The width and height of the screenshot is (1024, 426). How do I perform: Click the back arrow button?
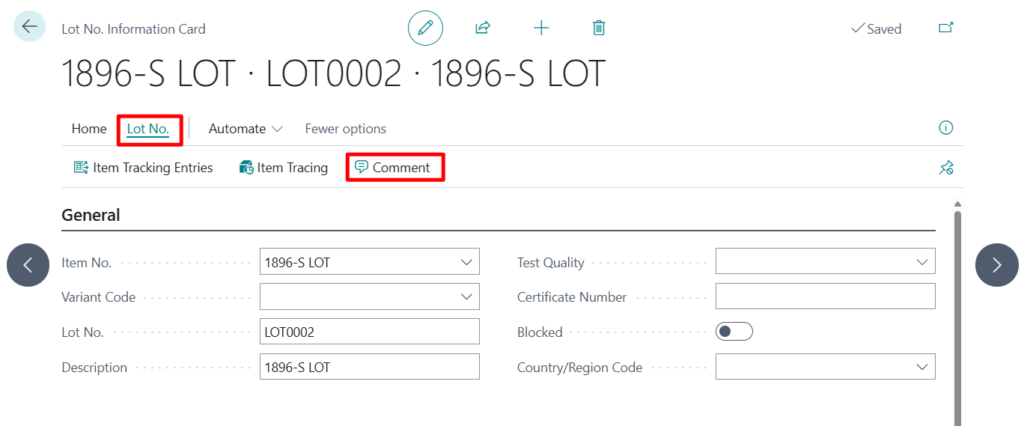coord(28,27)
